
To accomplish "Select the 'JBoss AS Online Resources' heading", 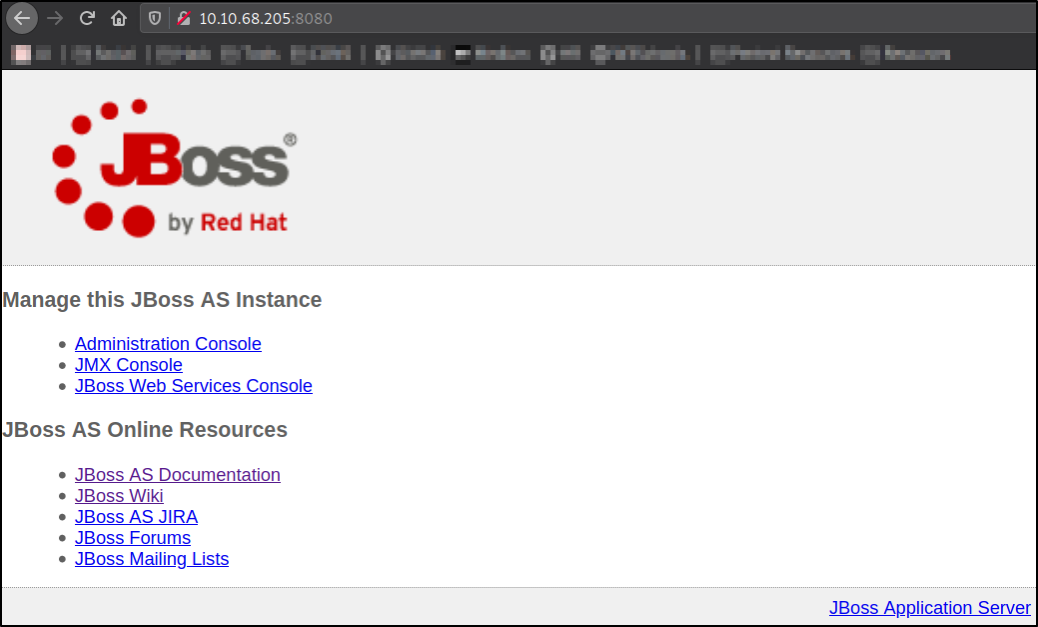I will (145, 430).
